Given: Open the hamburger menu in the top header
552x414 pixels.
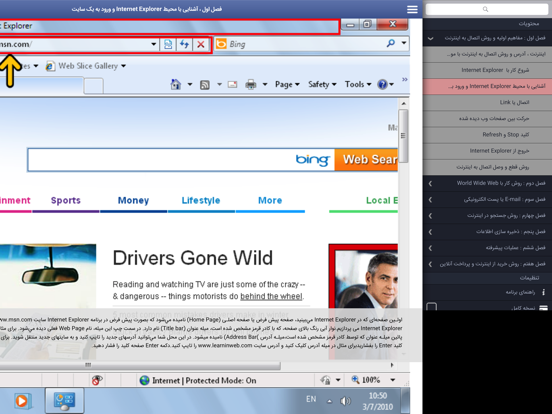Looking at the screenshot, I should pos(412,9).
